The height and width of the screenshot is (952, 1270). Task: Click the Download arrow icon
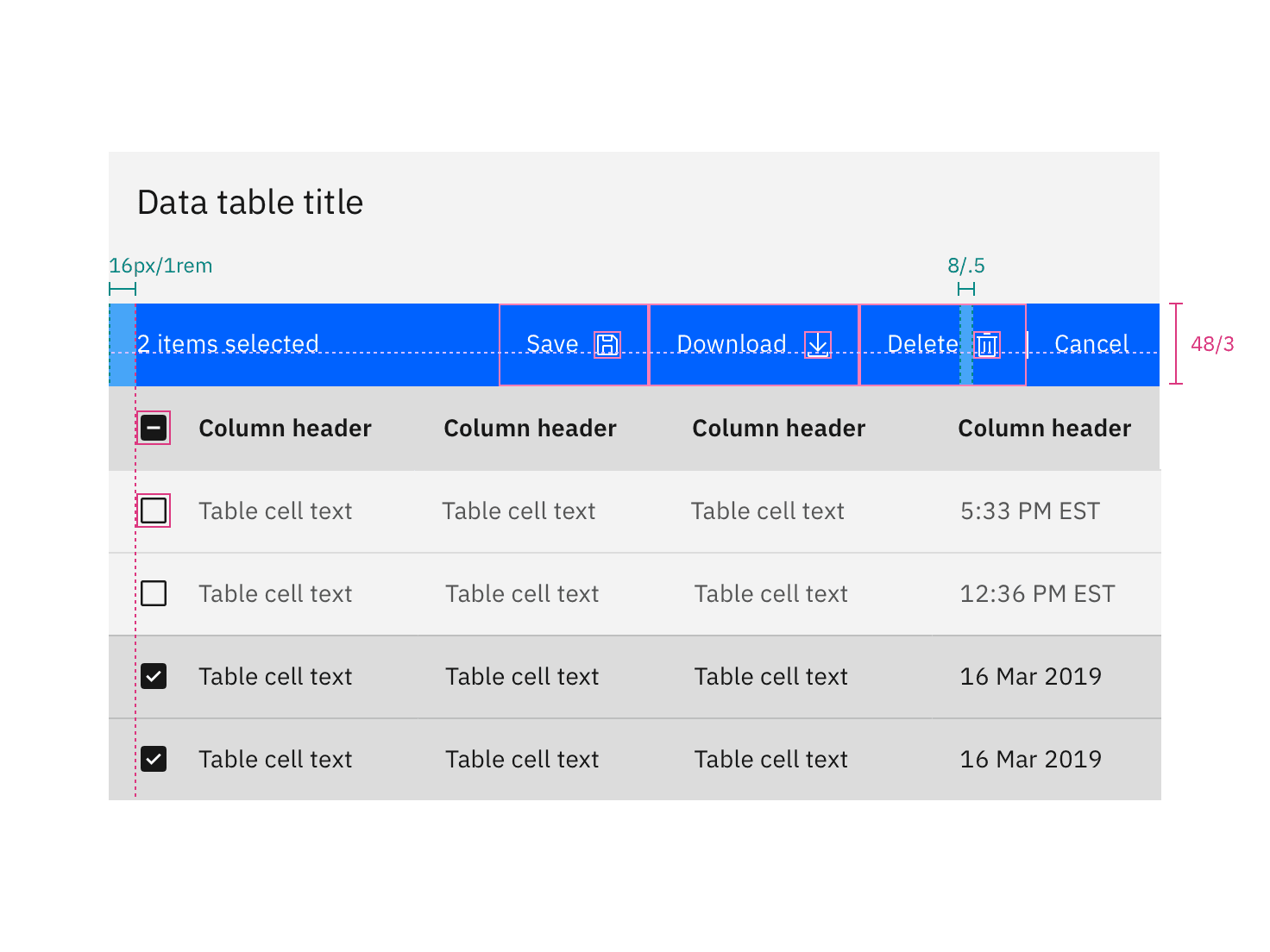(x=816, y=343)
